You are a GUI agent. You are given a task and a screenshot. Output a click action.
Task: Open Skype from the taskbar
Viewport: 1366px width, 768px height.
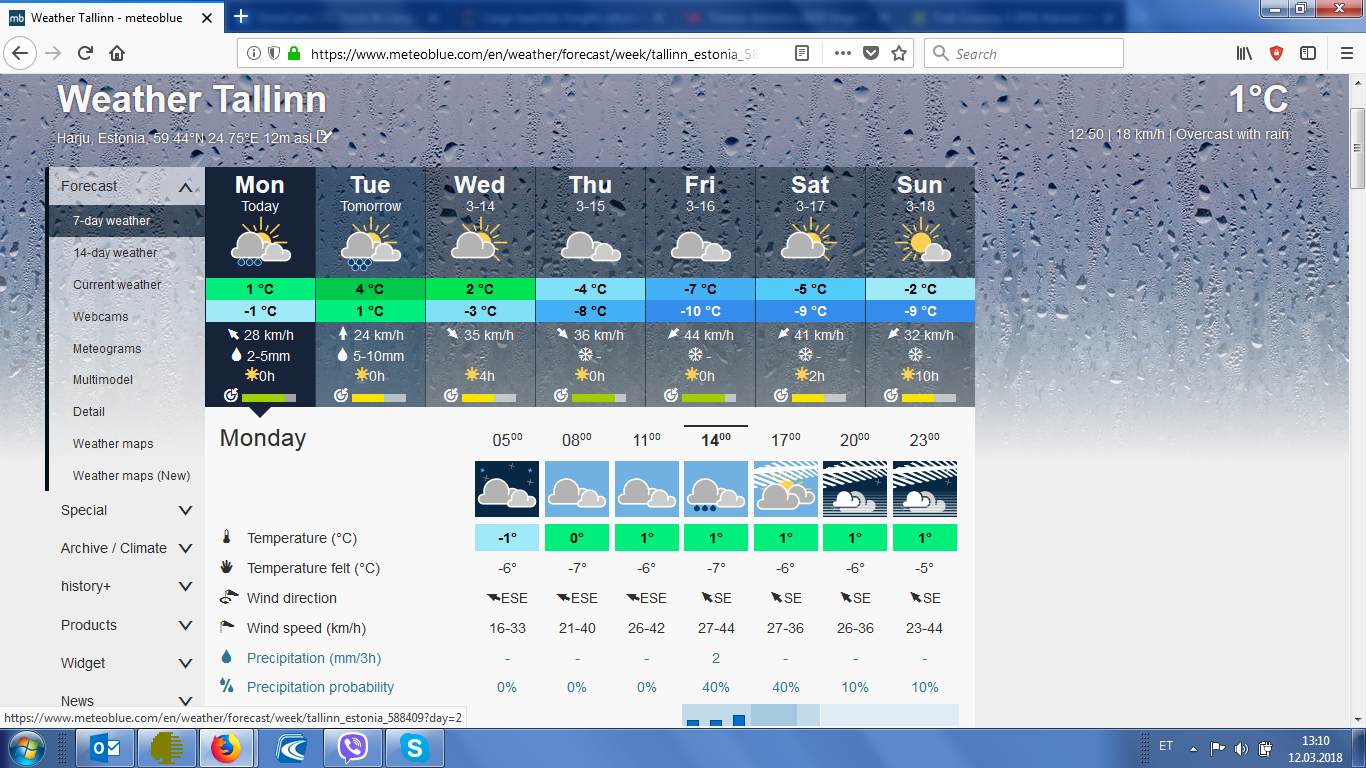(x=414, y=748)
